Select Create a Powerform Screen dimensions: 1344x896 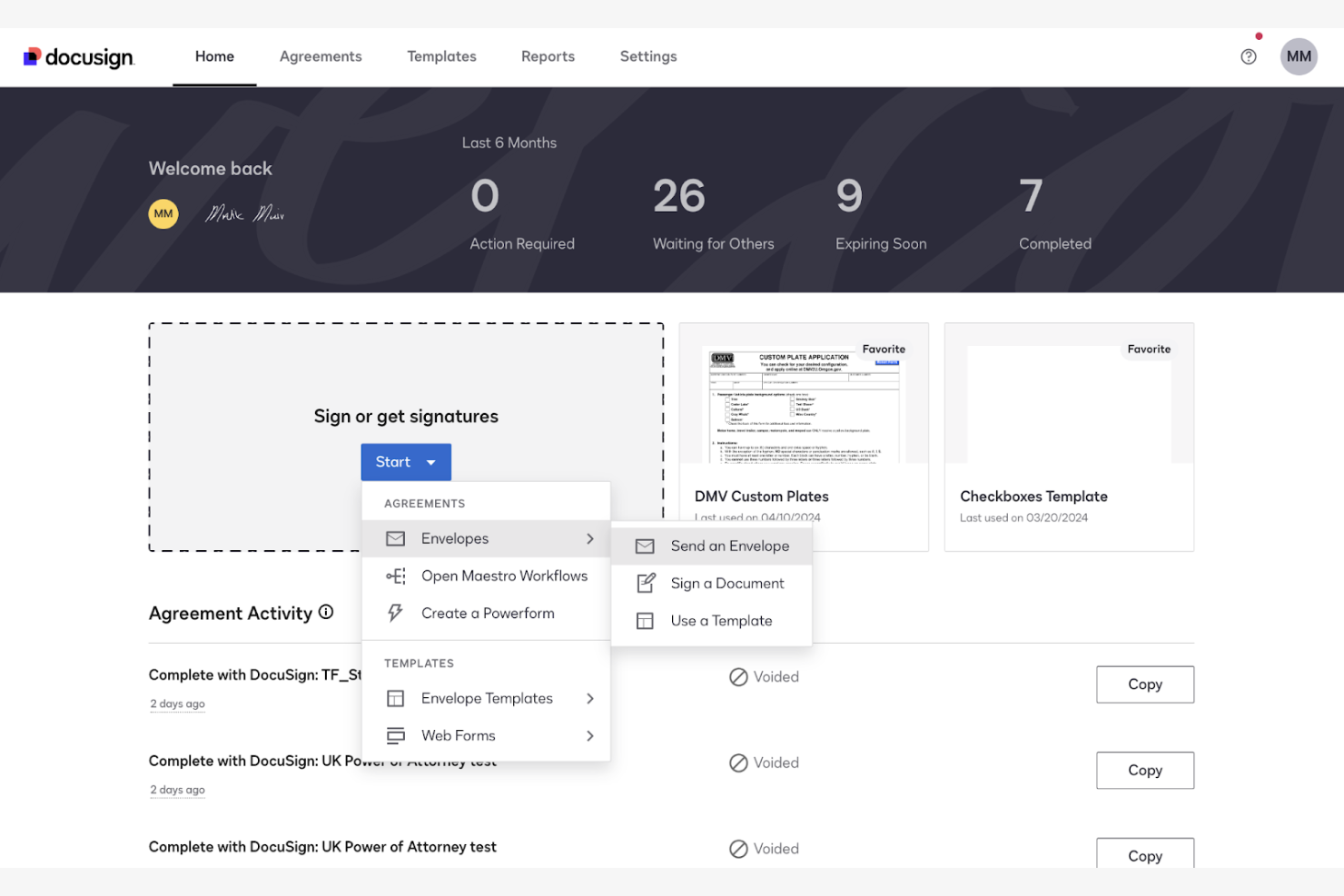point(486,613)
